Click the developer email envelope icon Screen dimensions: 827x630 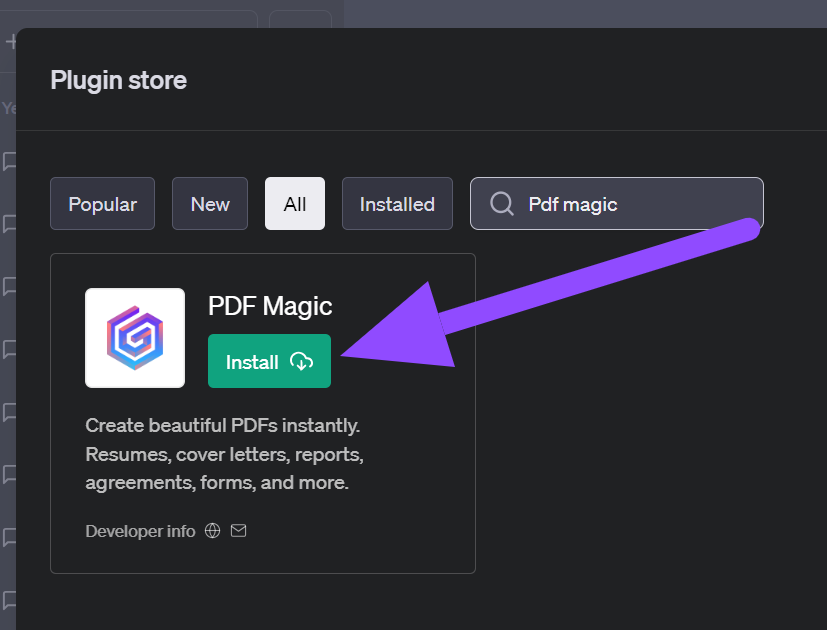(x=238, y=531)
